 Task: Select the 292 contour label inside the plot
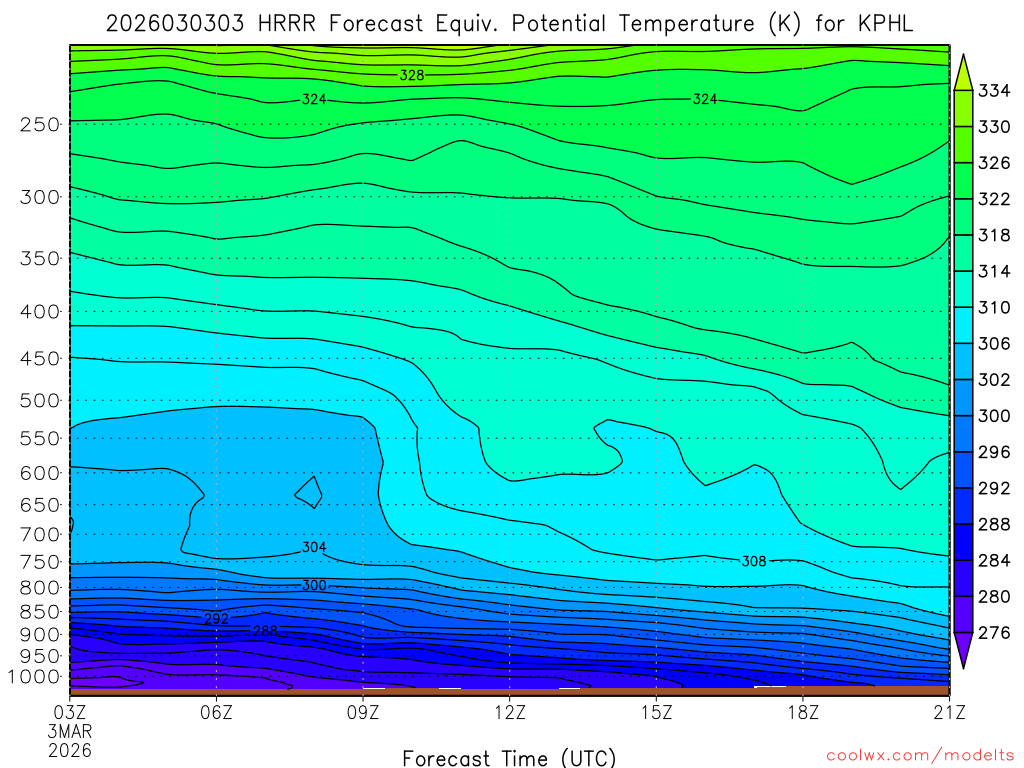216,618
